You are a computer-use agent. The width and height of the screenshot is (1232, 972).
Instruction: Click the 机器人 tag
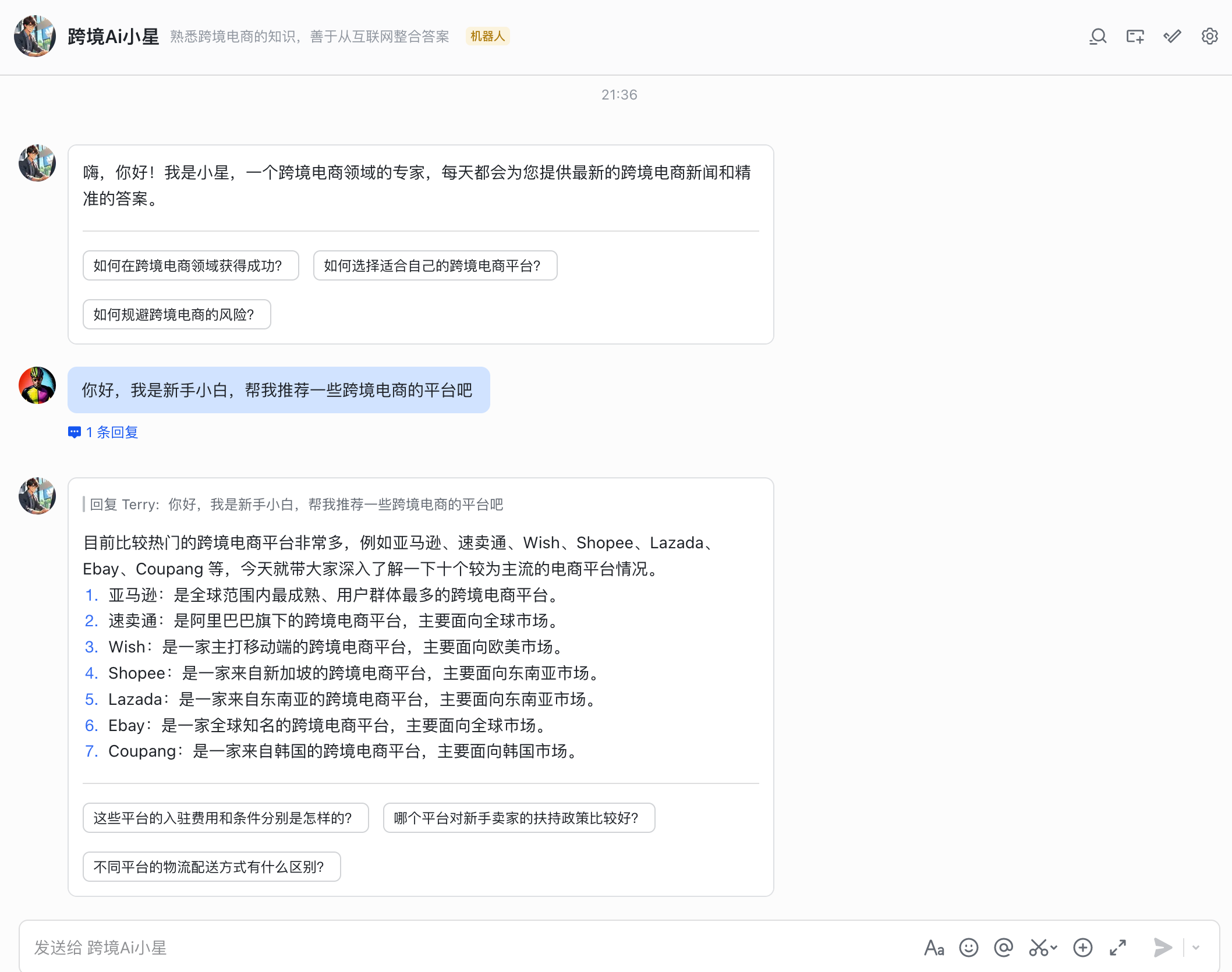(x=487, y=36)
